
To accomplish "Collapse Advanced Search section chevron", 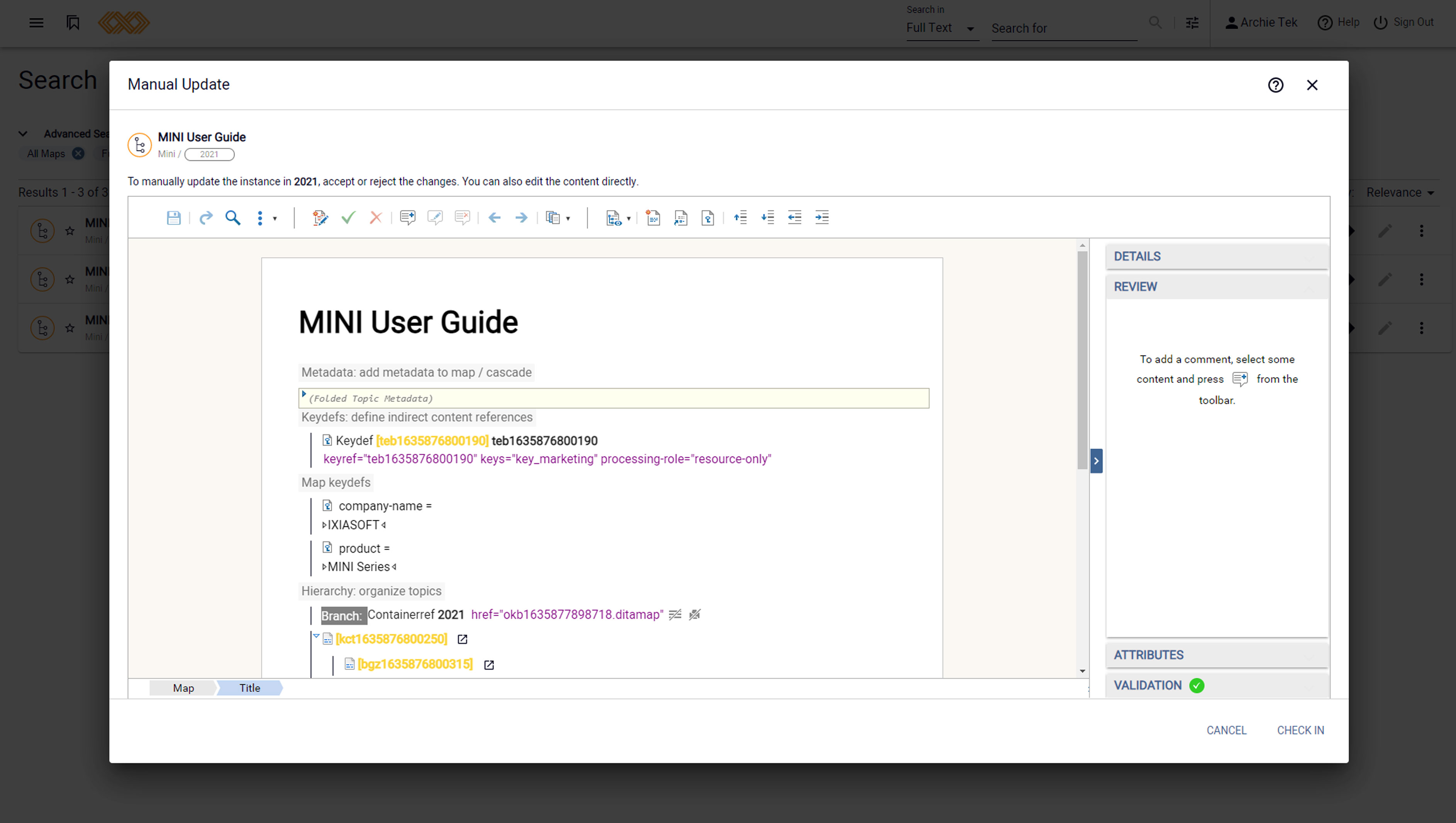I will click(23, 134).
